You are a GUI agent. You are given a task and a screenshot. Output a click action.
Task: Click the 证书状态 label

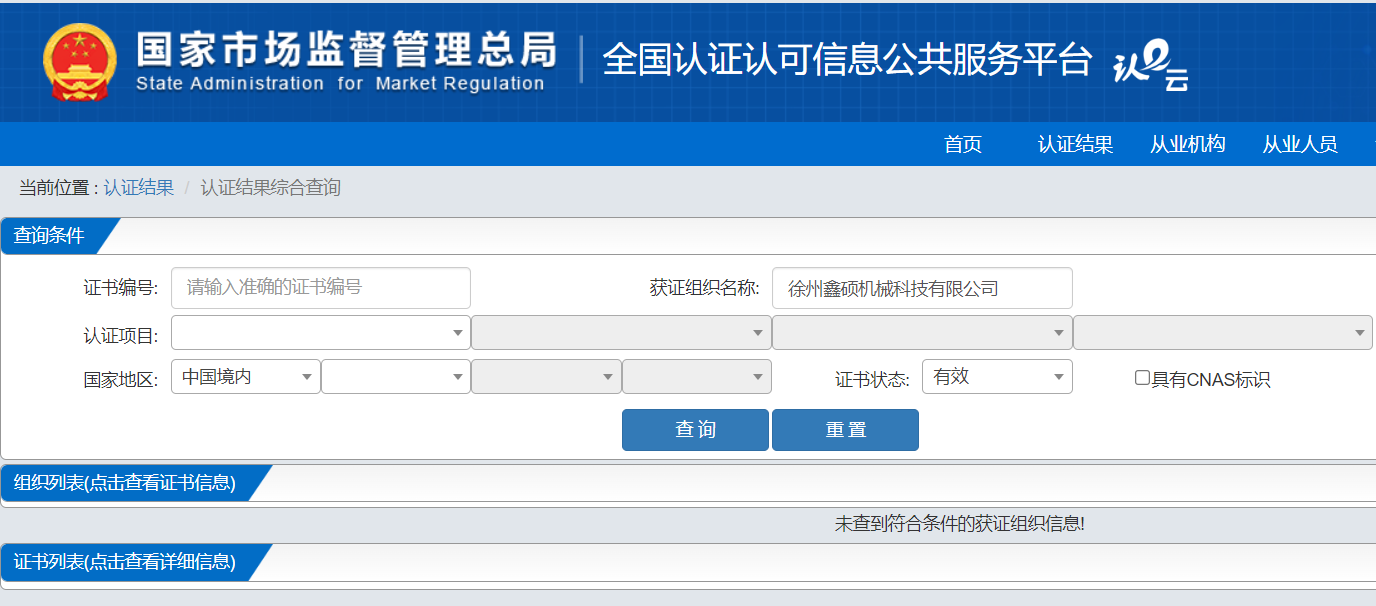click(x=872, y=380)
